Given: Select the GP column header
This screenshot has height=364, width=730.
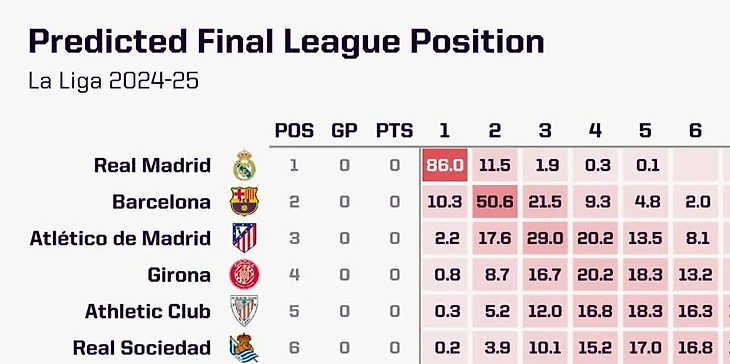Looking at the screenshot, I should coord(345,131).
